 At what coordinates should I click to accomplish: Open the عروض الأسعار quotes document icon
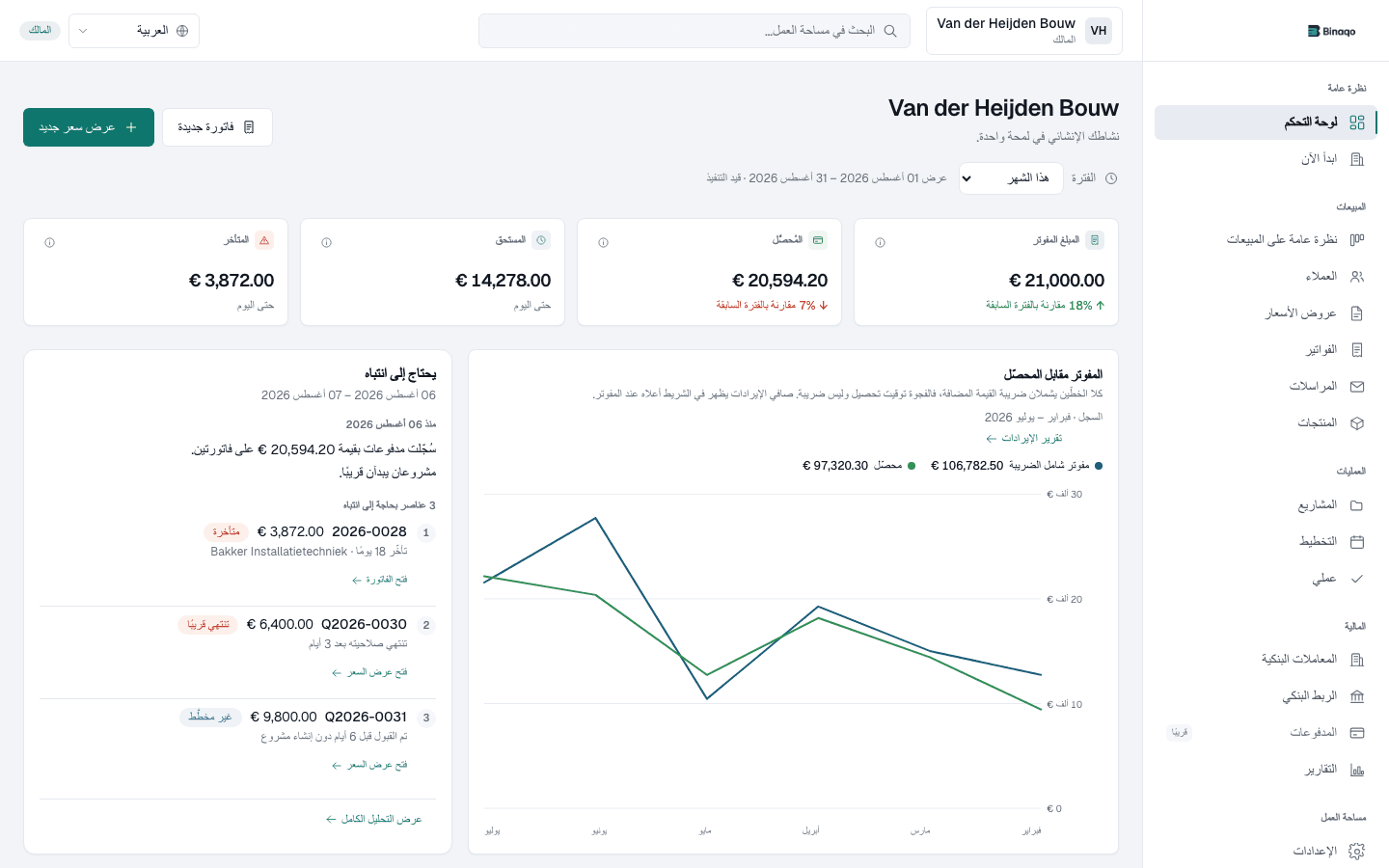1357,313
